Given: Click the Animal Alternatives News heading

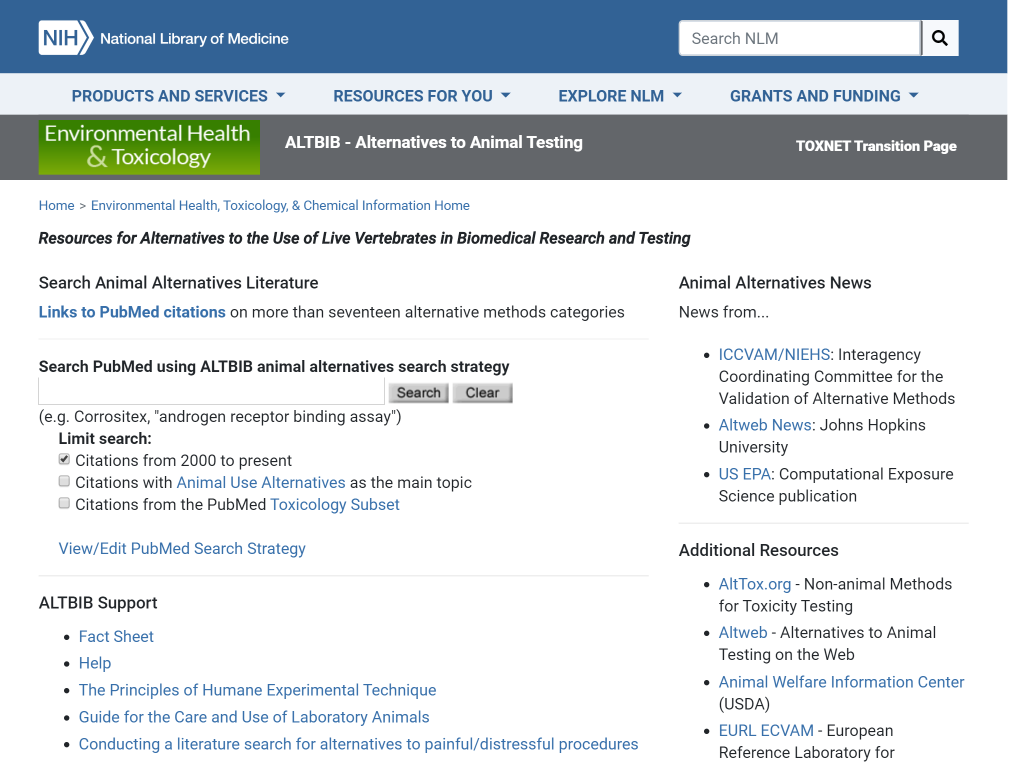Looking at the screenshot, I should (775, 283).
